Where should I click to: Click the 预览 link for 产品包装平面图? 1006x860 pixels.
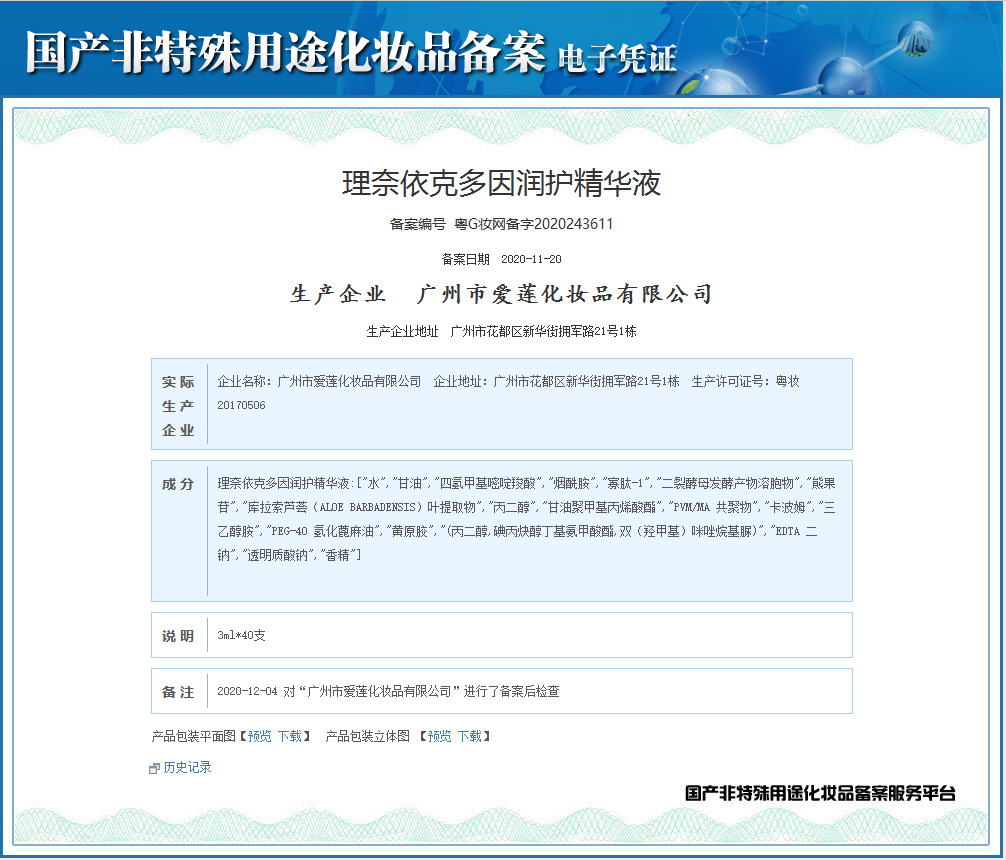coord(260,736)
